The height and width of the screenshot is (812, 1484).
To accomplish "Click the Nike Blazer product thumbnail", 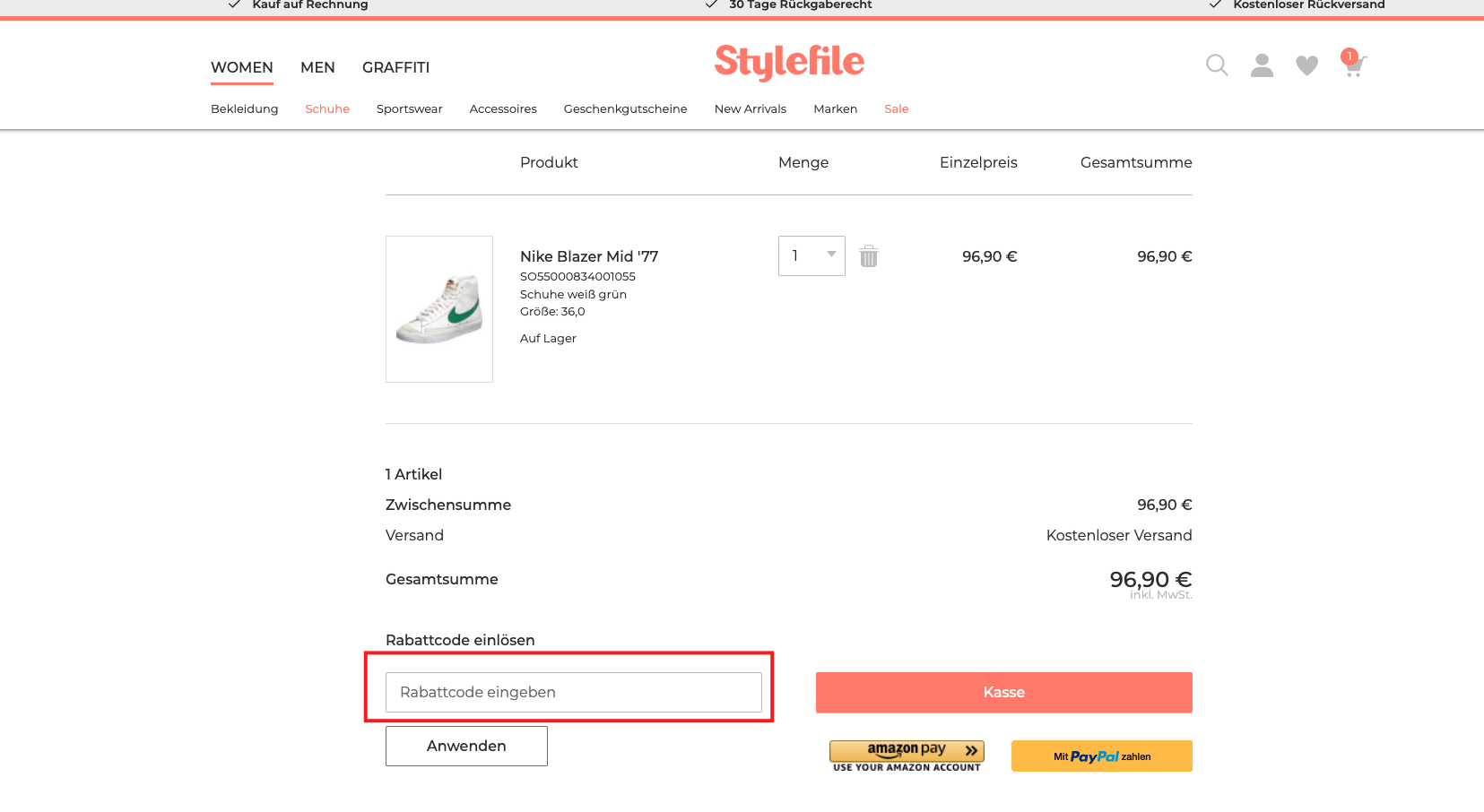I will click(438, 308).
